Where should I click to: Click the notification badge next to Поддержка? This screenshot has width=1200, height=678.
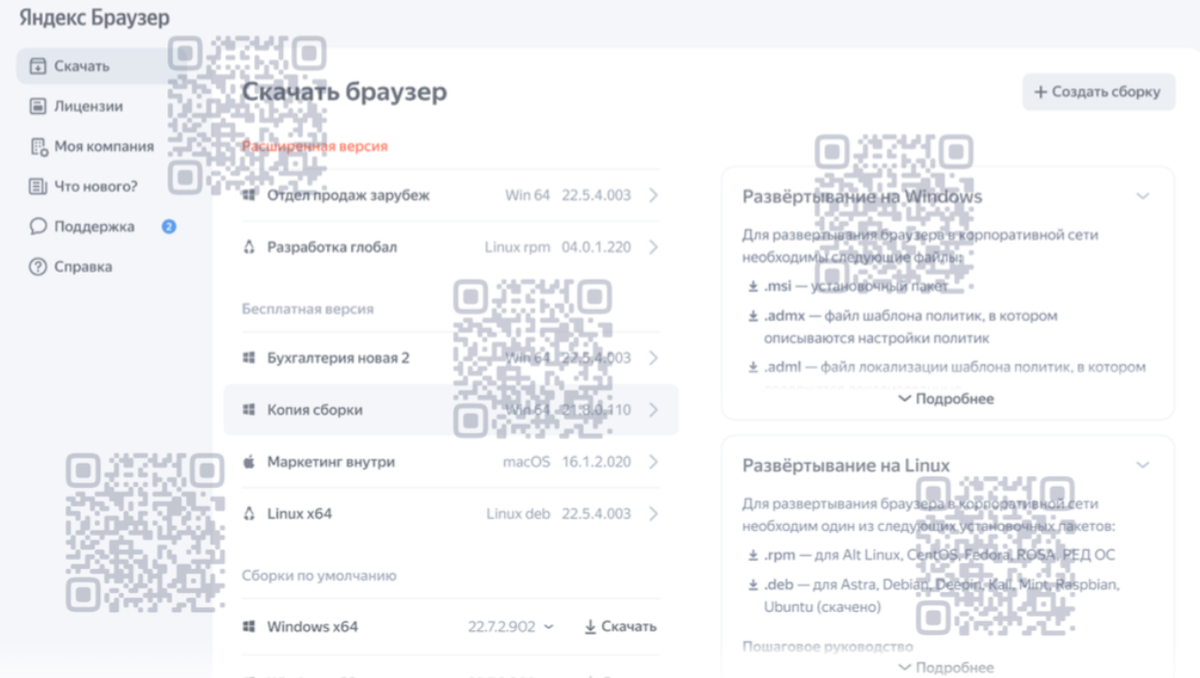click(x=169, y=226)
